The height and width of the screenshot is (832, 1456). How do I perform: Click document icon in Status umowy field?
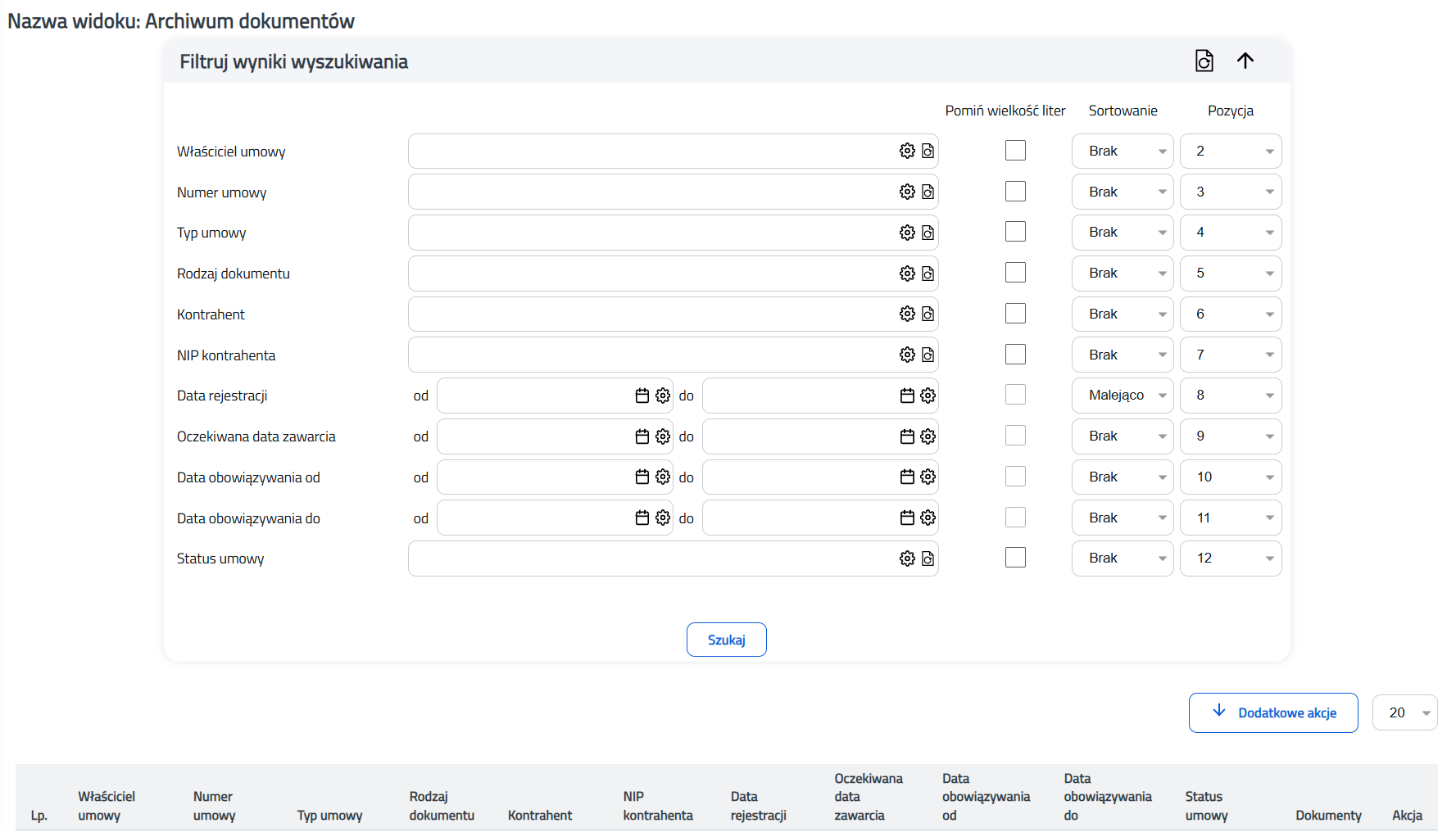[928, 558]
